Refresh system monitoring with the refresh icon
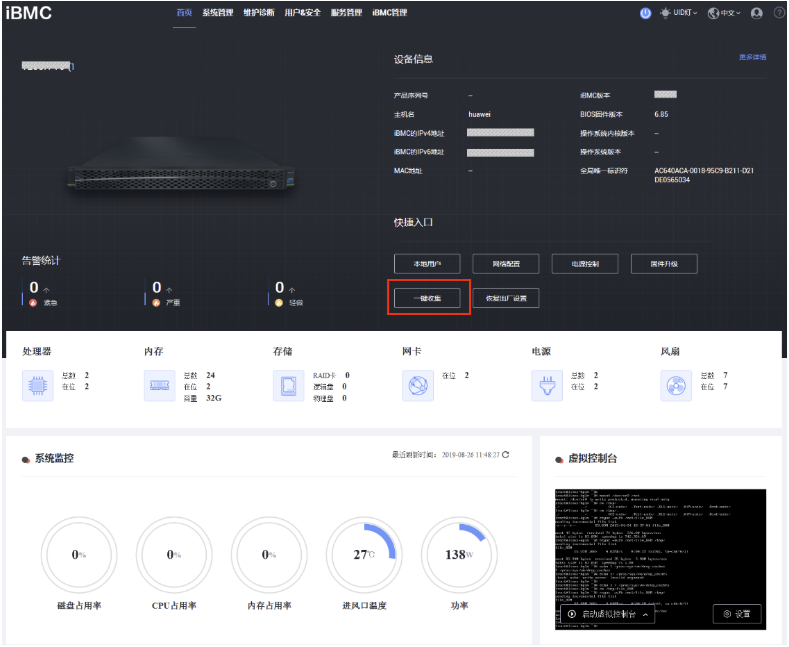The height and width of the screenshot is (647, 789). coord(506,455)
